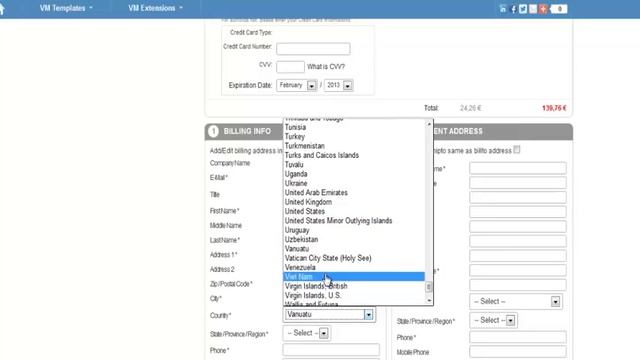Click country list scroll up arrow
Screen dimensions: 640x360
[429, 124]
